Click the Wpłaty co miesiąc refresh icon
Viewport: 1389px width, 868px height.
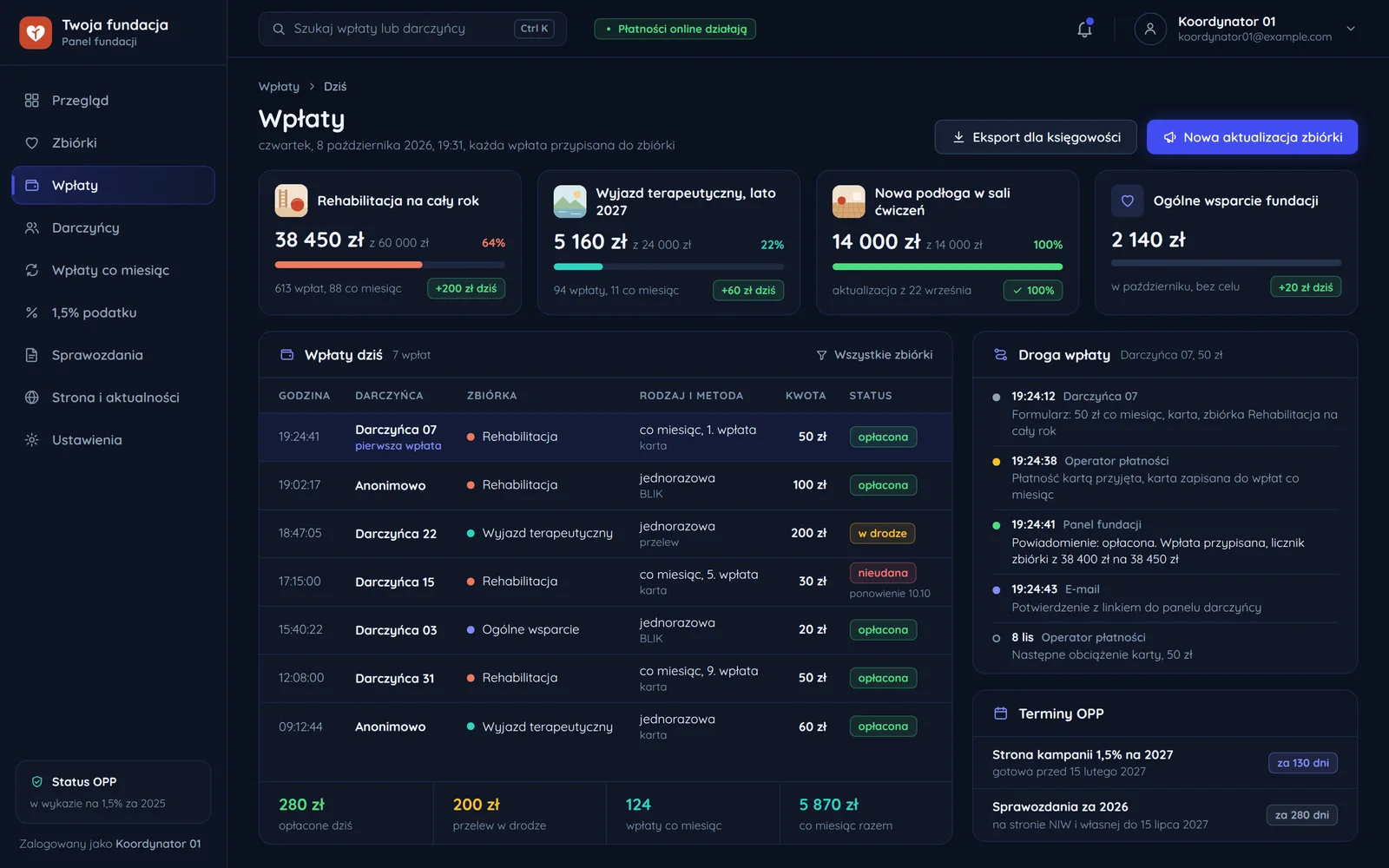(32, 271)
